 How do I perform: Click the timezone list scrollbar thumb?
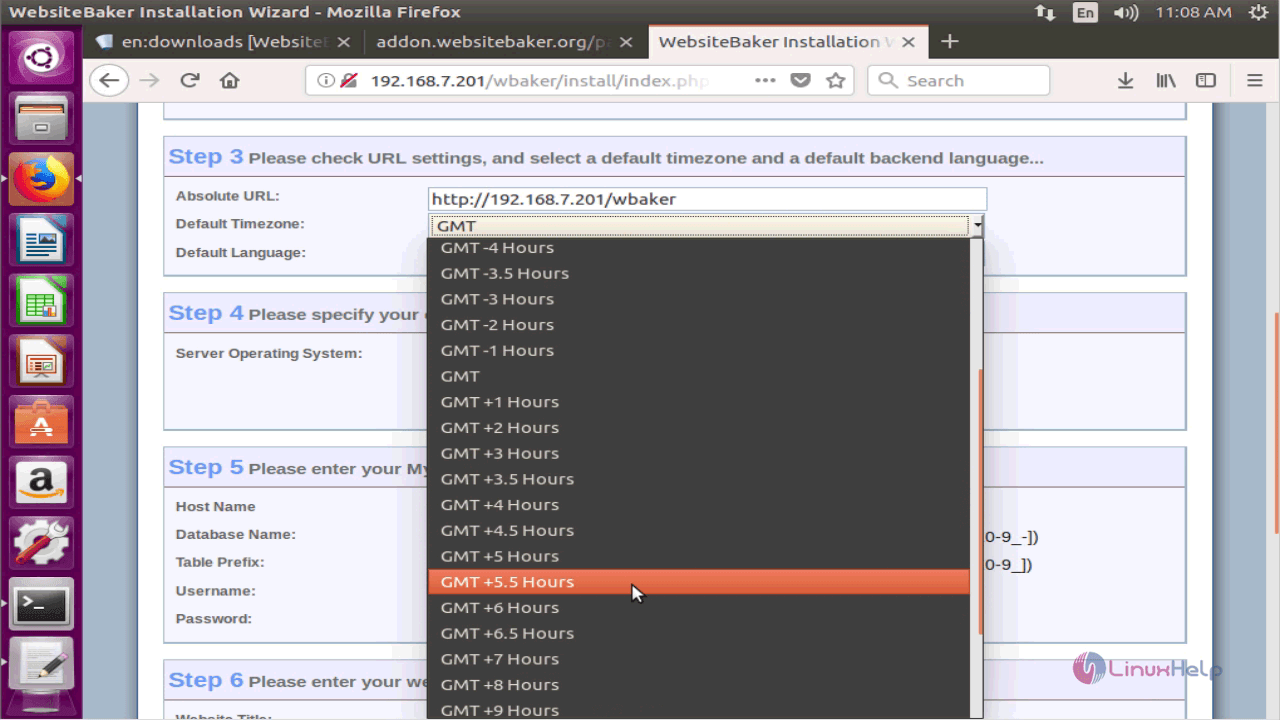(979, 501)
